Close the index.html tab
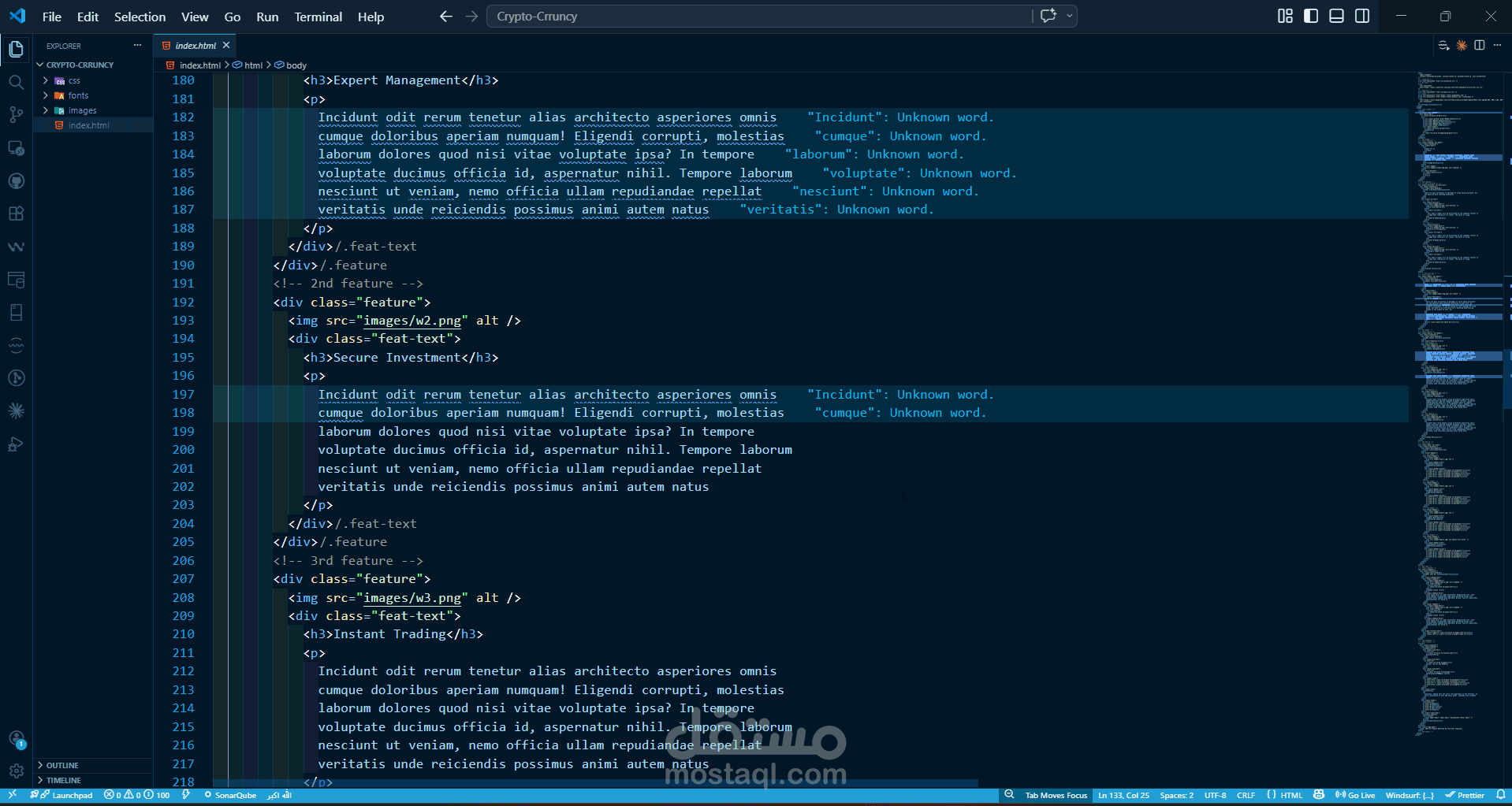The height and width of the screenshot is (806, 1512). point(226,46)
